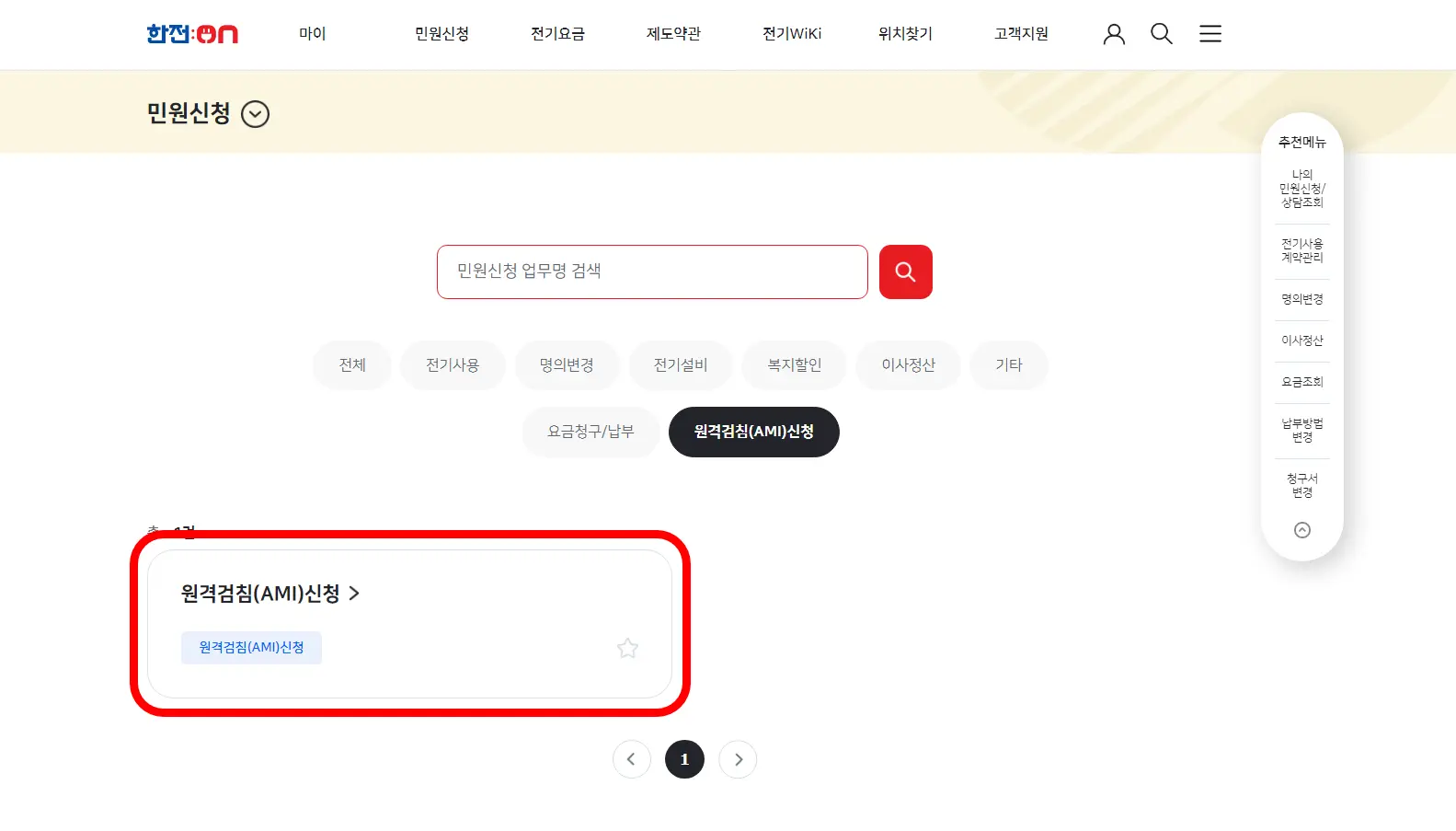Viewport: 1456px width, 831px height.
Task: Open the 고객지원 menu
Action: click(x=1021, y=34)
